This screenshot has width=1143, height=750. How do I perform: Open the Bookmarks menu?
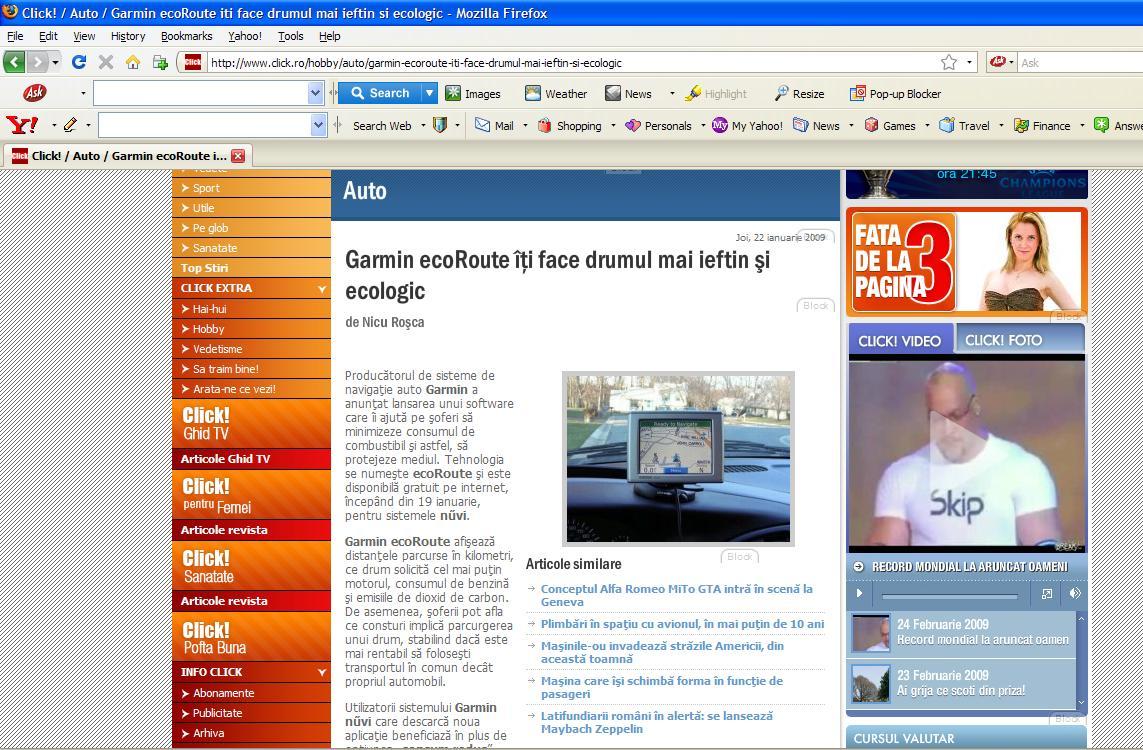(187, 36)
